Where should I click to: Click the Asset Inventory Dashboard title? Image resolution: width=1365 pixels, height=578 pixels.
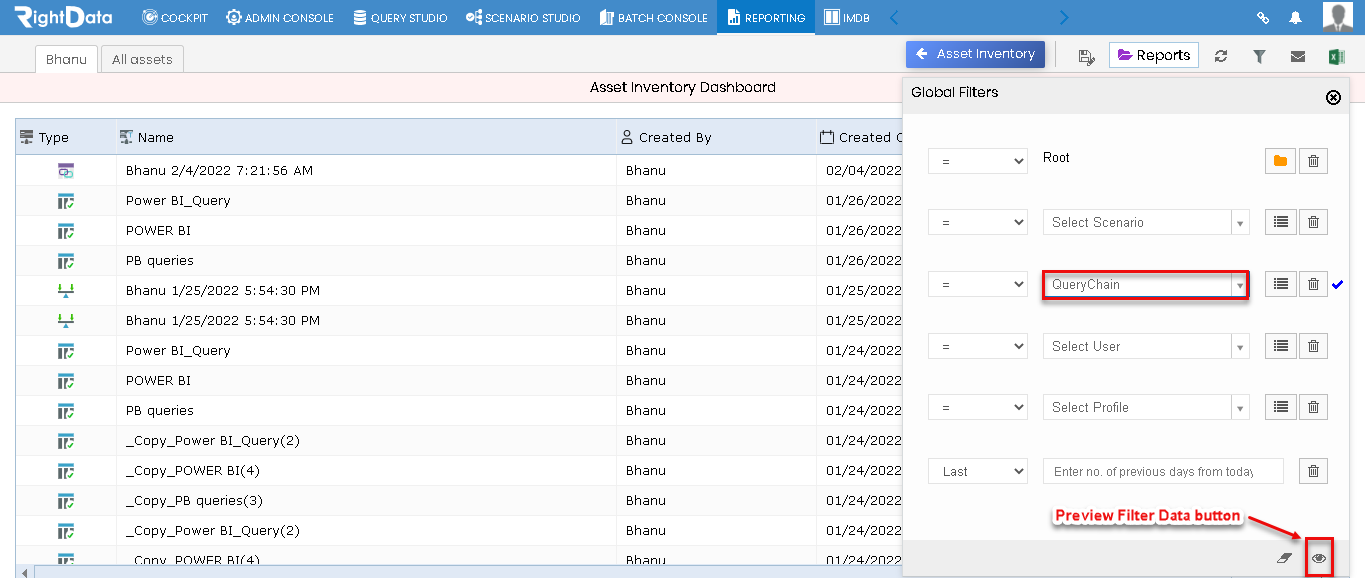coord(683,87)
